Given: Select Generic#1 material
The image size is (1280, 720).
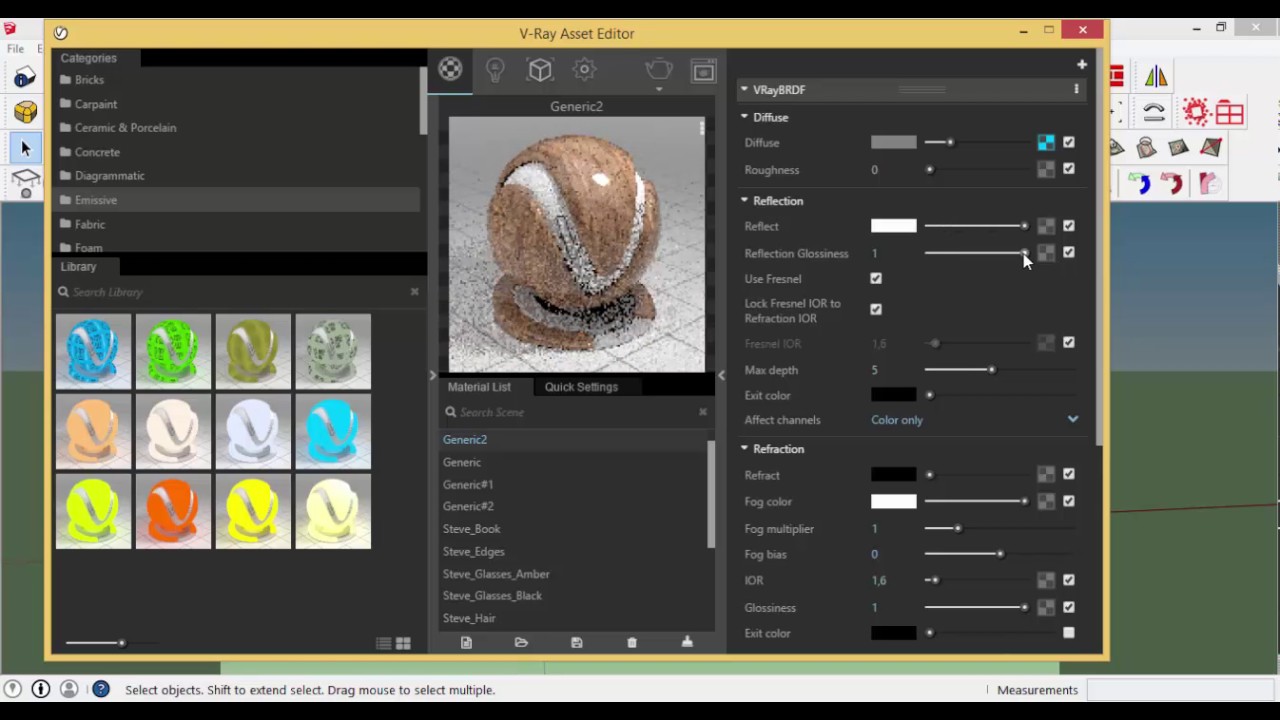Looking at the screenshot, I should click(x=468, y=484).
